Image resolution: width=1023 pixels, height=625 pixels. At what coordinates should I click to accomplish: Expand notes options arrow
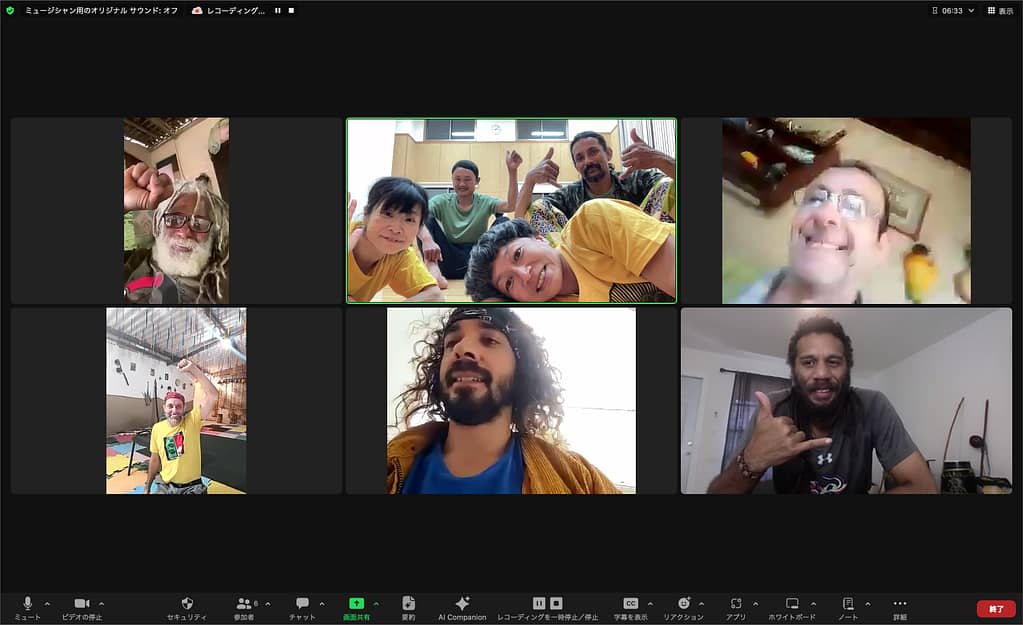868,604
